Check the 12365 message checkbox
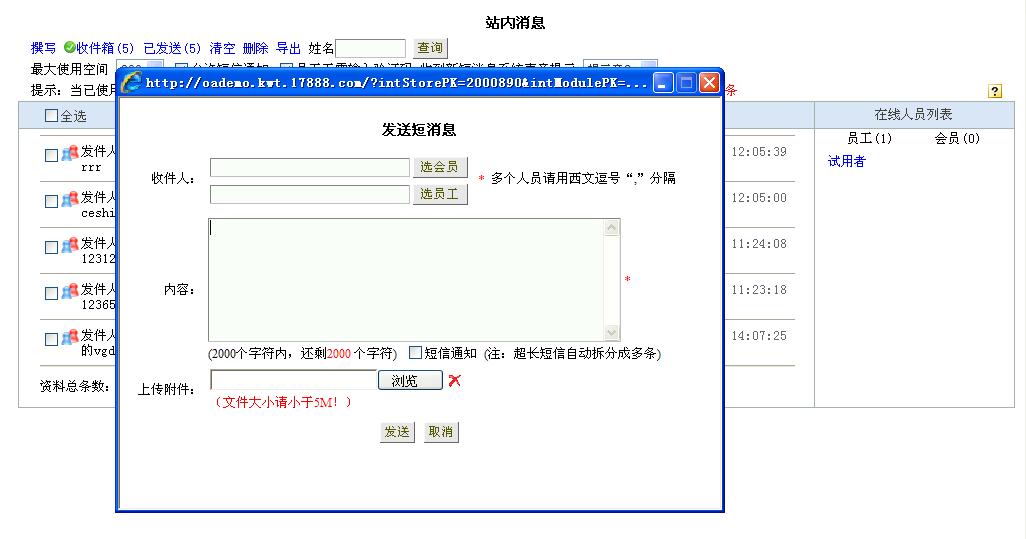The height and width of the screenshot is (539, 1026). (x=51, y=293)
